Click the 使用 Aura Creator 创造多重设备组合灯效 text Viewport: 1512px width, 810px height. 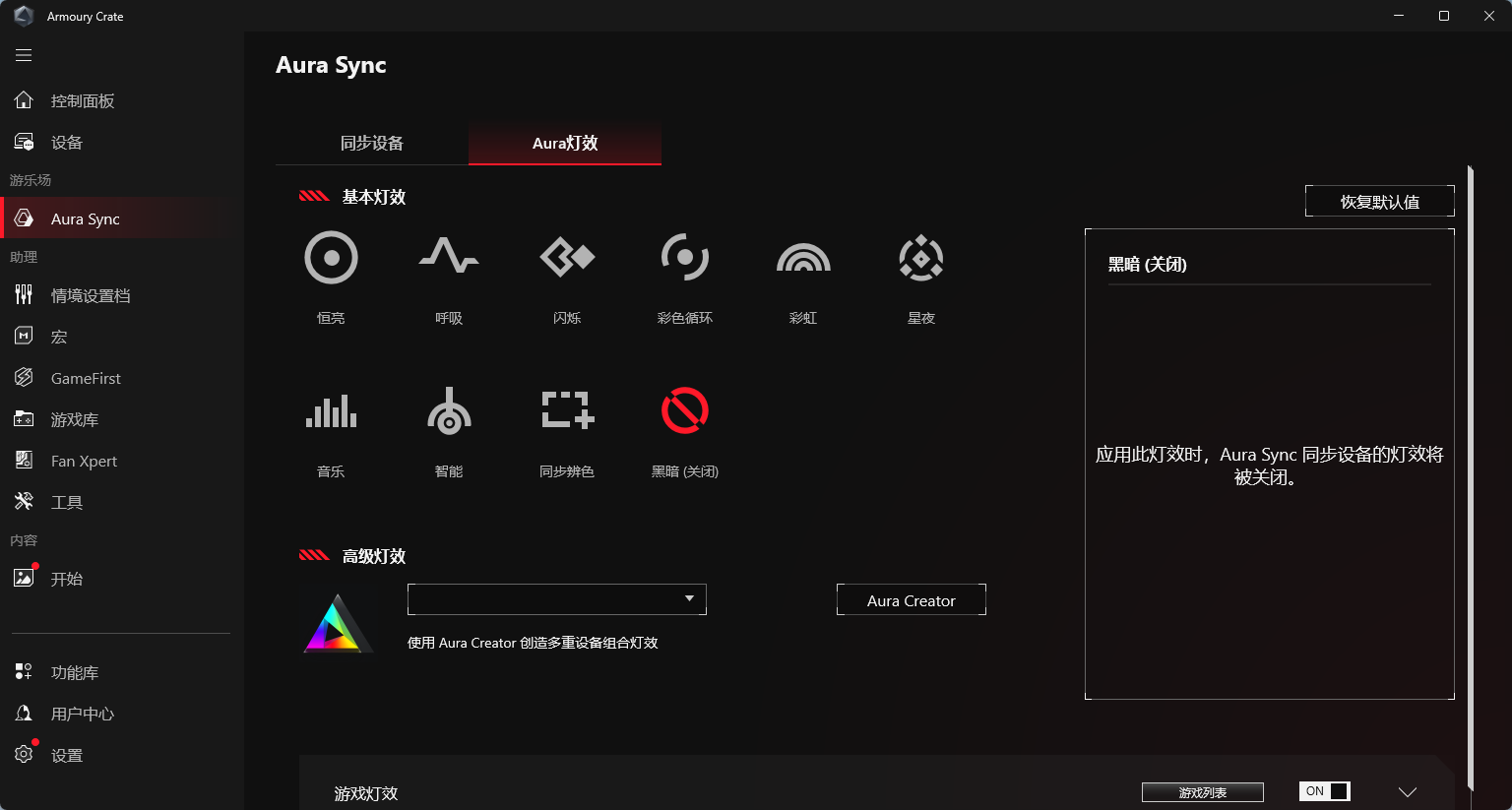(x=533, y=643)
